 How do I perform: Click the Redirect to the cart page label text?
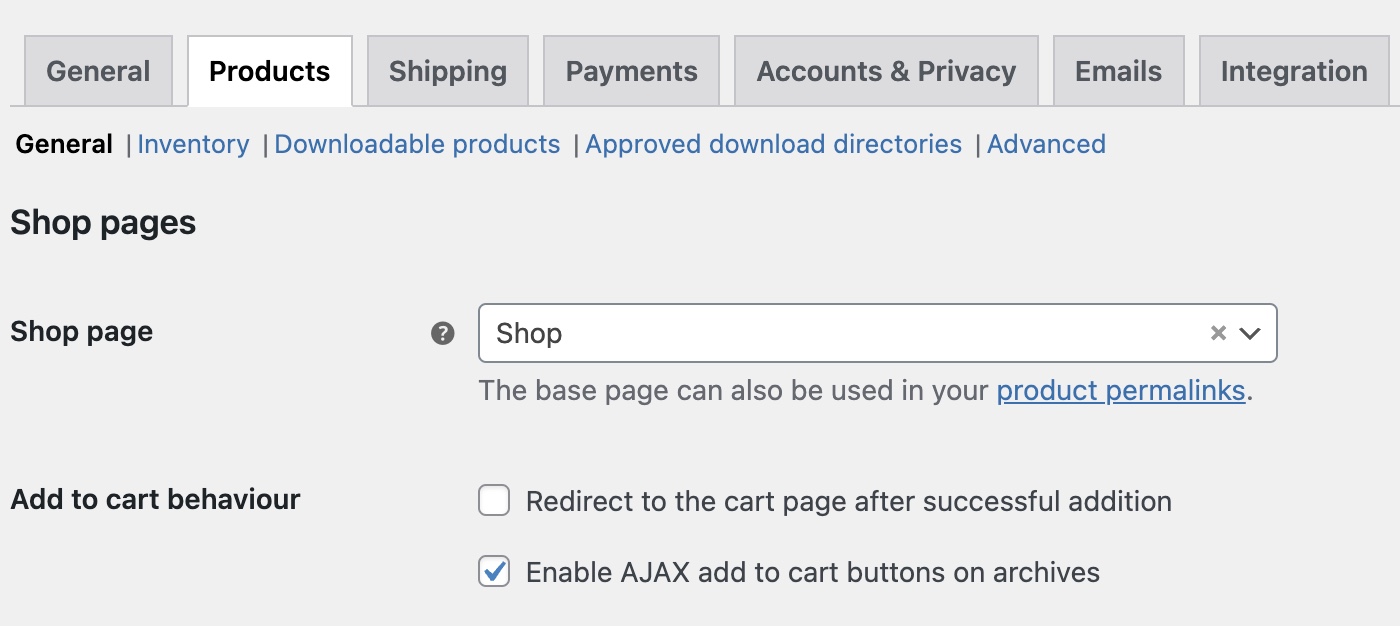[x=848, y=500]
